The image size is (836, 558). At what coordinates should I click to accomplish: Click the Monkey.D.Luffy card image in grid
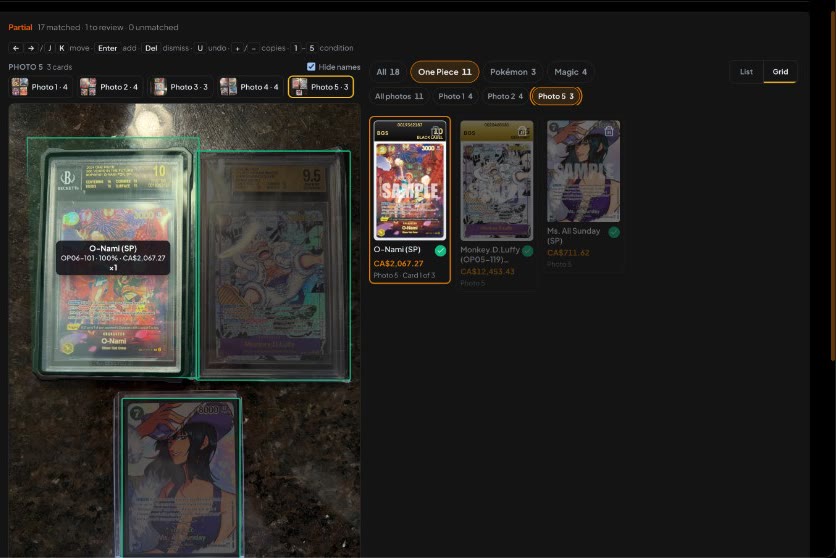click(x=496, y=181)
